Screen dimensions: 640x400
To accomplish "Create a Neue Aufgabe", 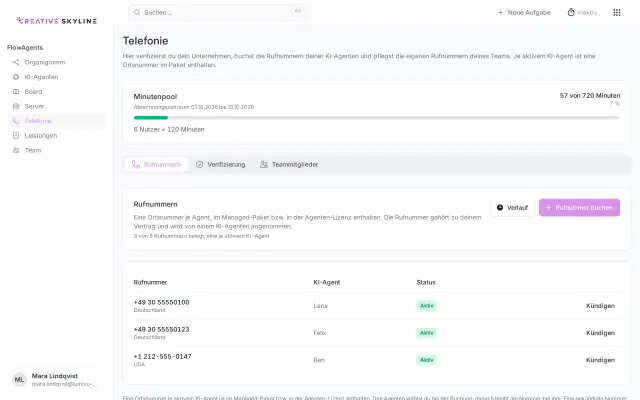I will pos(524,13).
